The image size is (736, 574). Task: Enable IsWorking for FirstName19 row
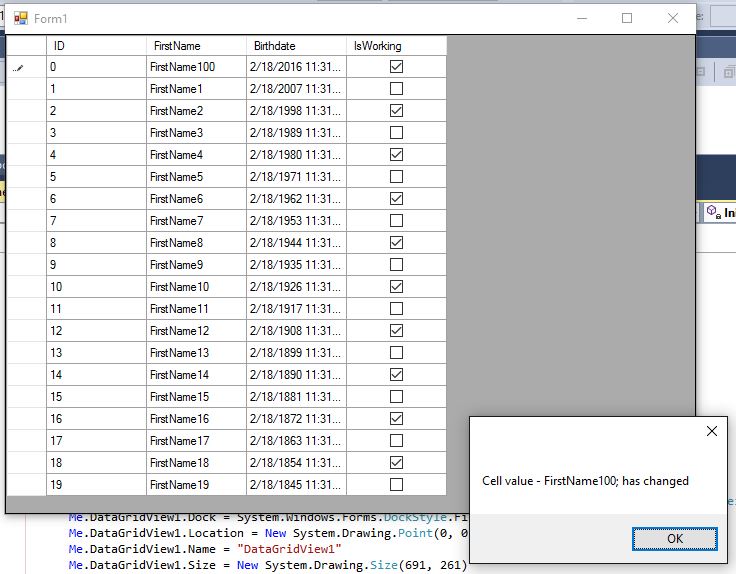[x=396, y=485]
